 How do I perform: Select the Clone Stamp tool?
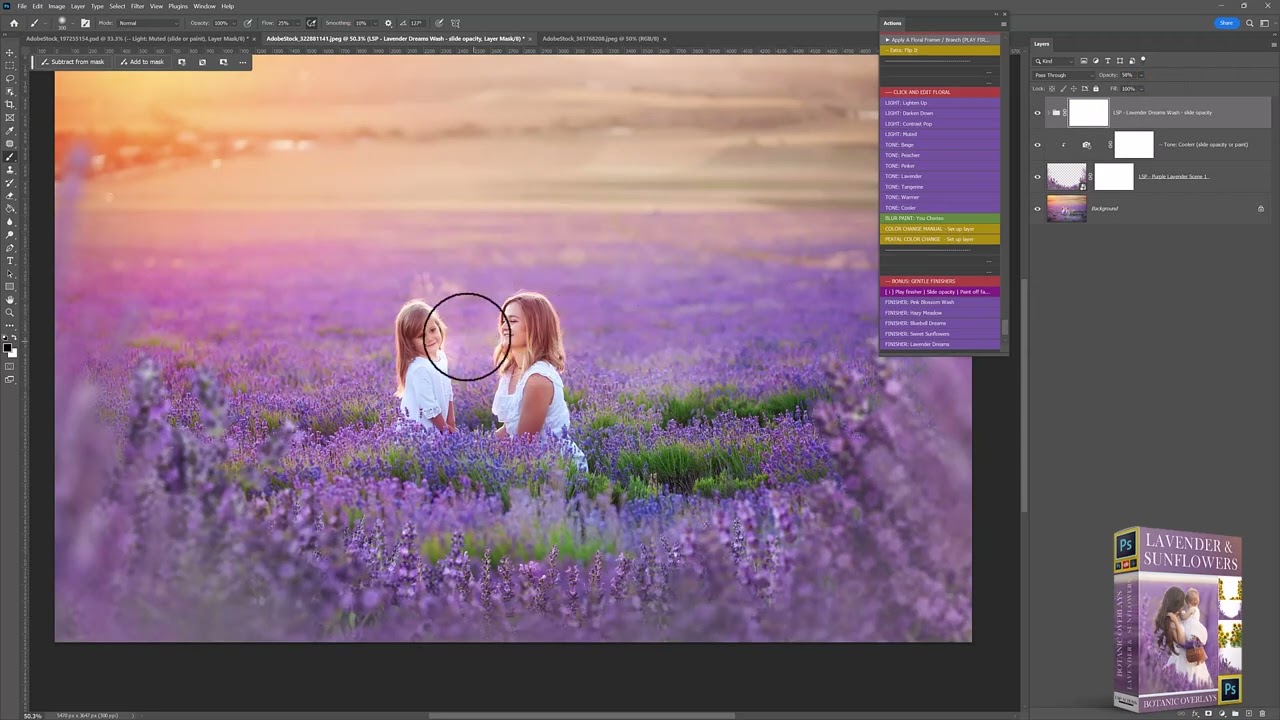[x=10, y=170]
